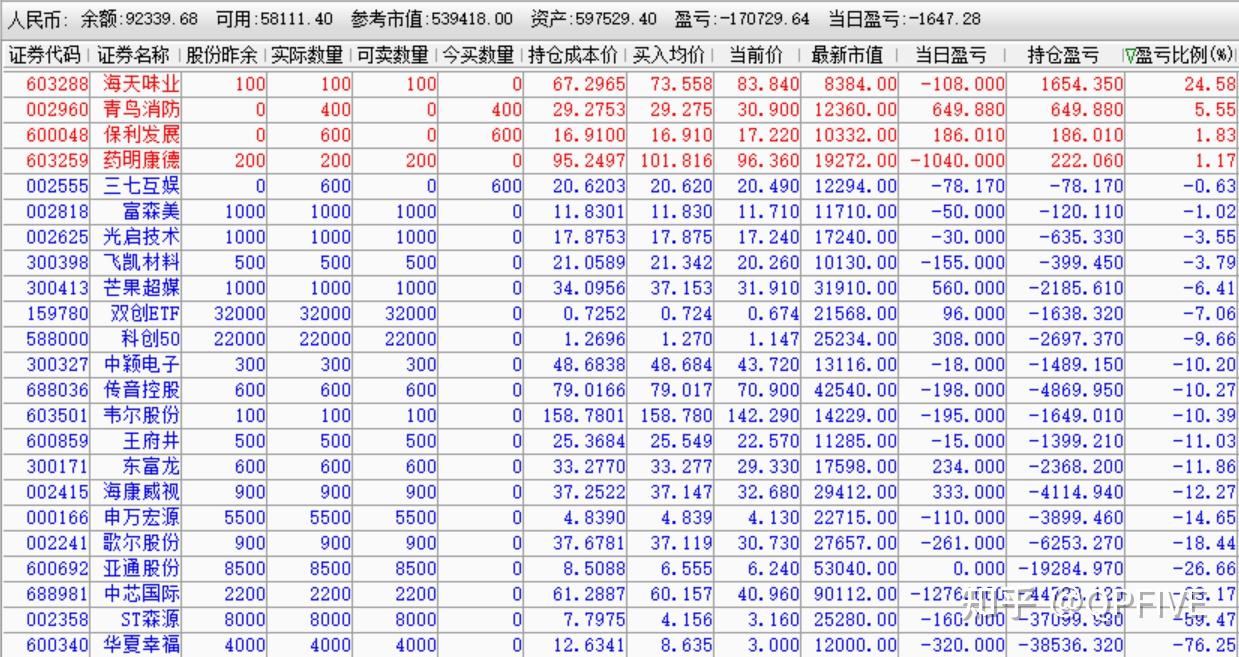
Task: Click 华夏幸福 profit ratio -76.25
Action: (1206, 645)
